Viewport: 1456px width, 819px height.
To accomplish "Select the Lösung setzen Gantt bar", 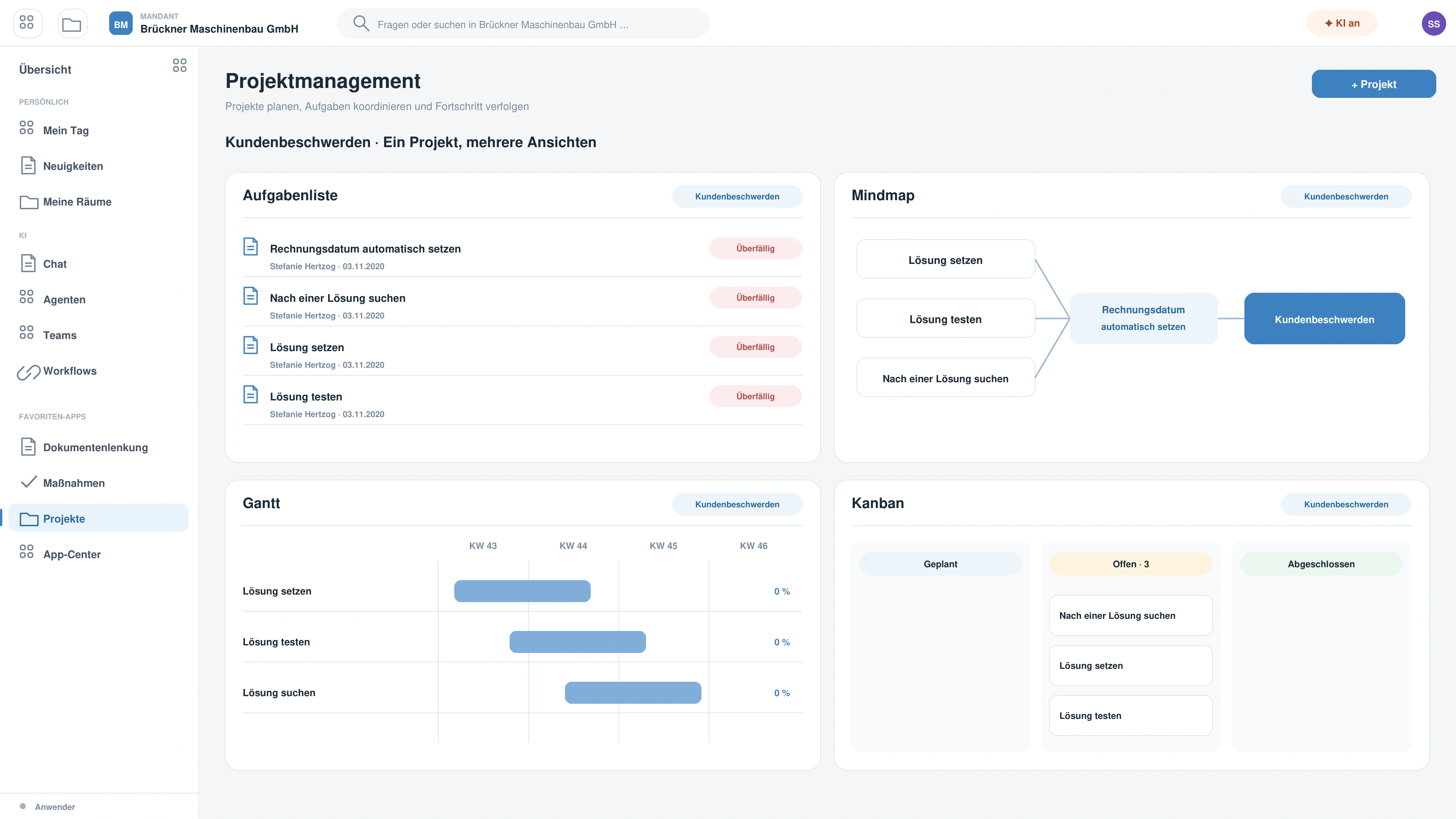I will 522,591.
